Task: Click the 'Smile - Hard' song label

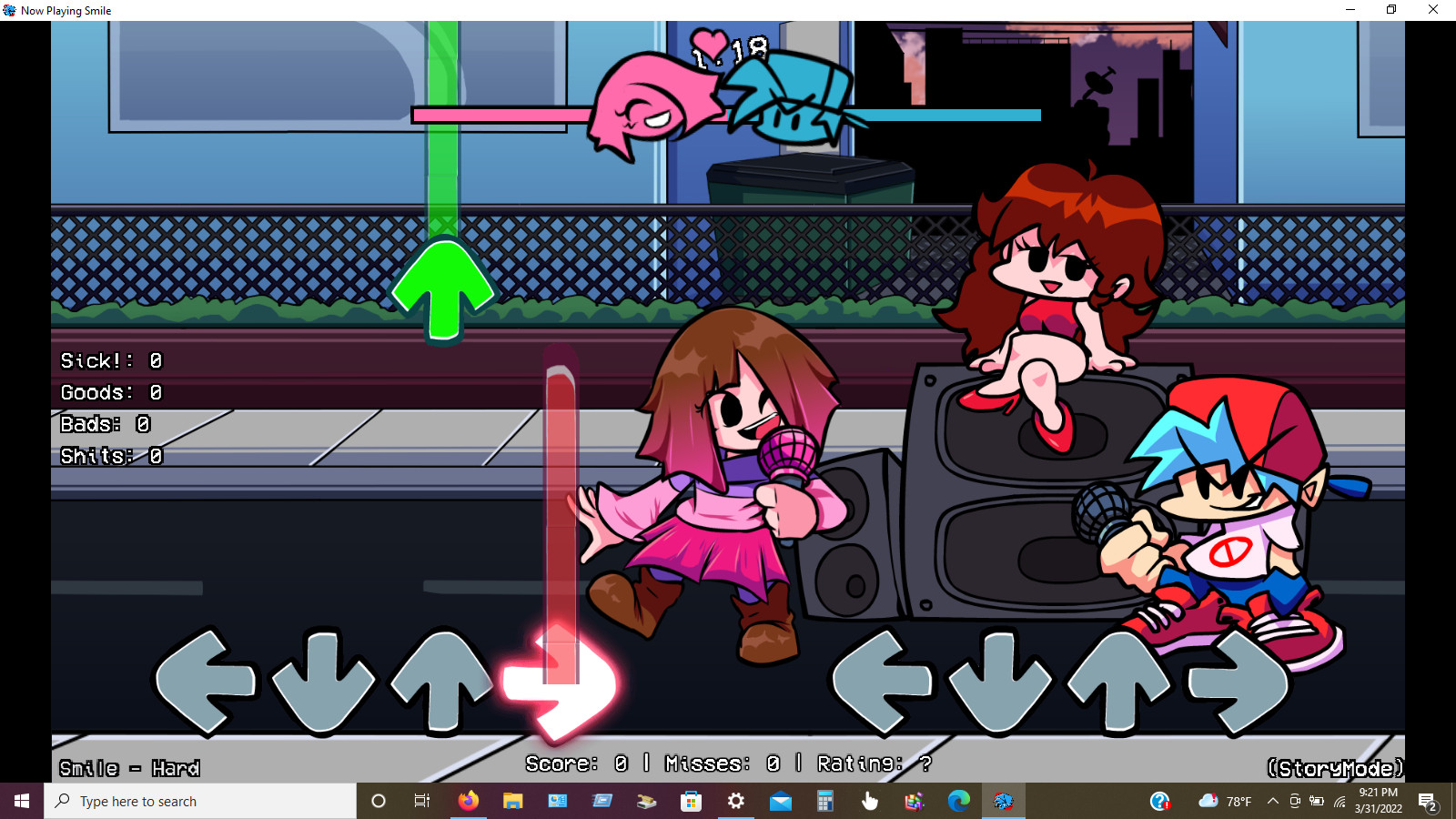Action: click(x=129, y=768)
